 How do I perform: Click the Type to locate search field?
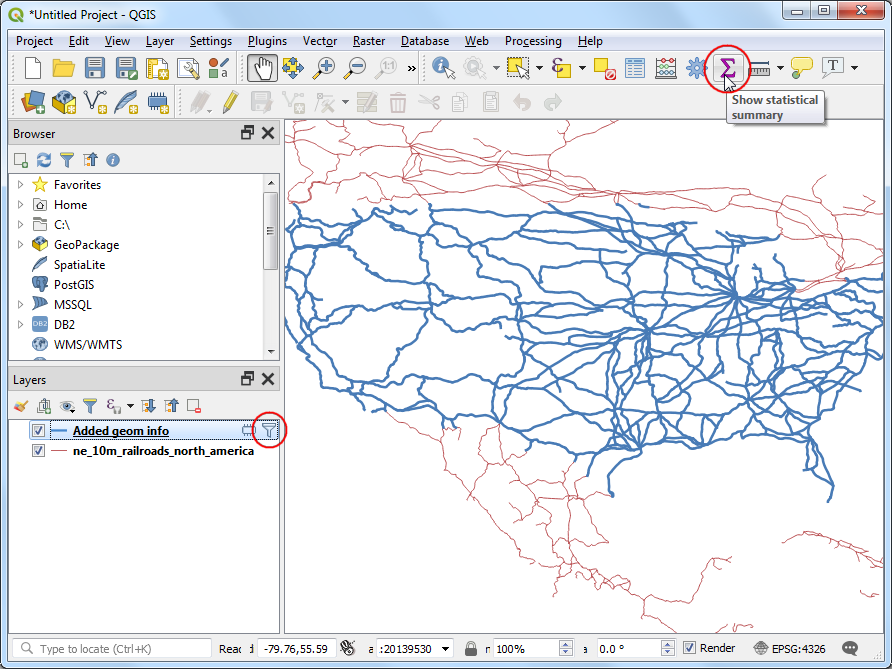(x=115, y=649)
